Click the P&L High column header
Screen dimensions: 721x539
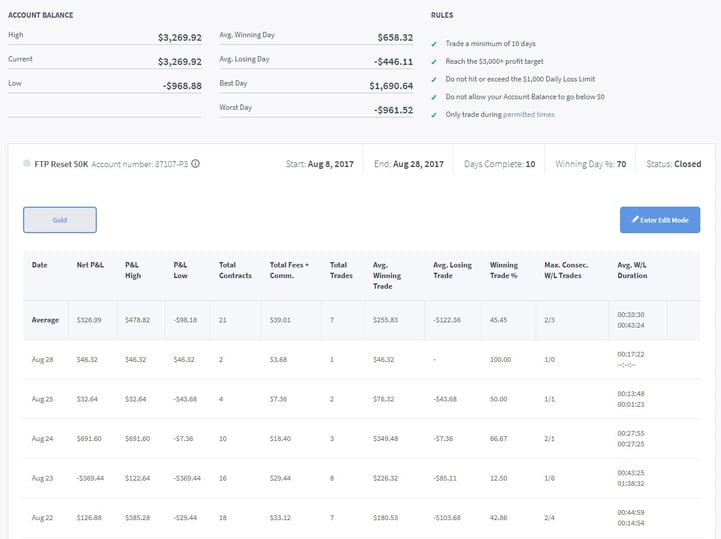coord(133,270)
